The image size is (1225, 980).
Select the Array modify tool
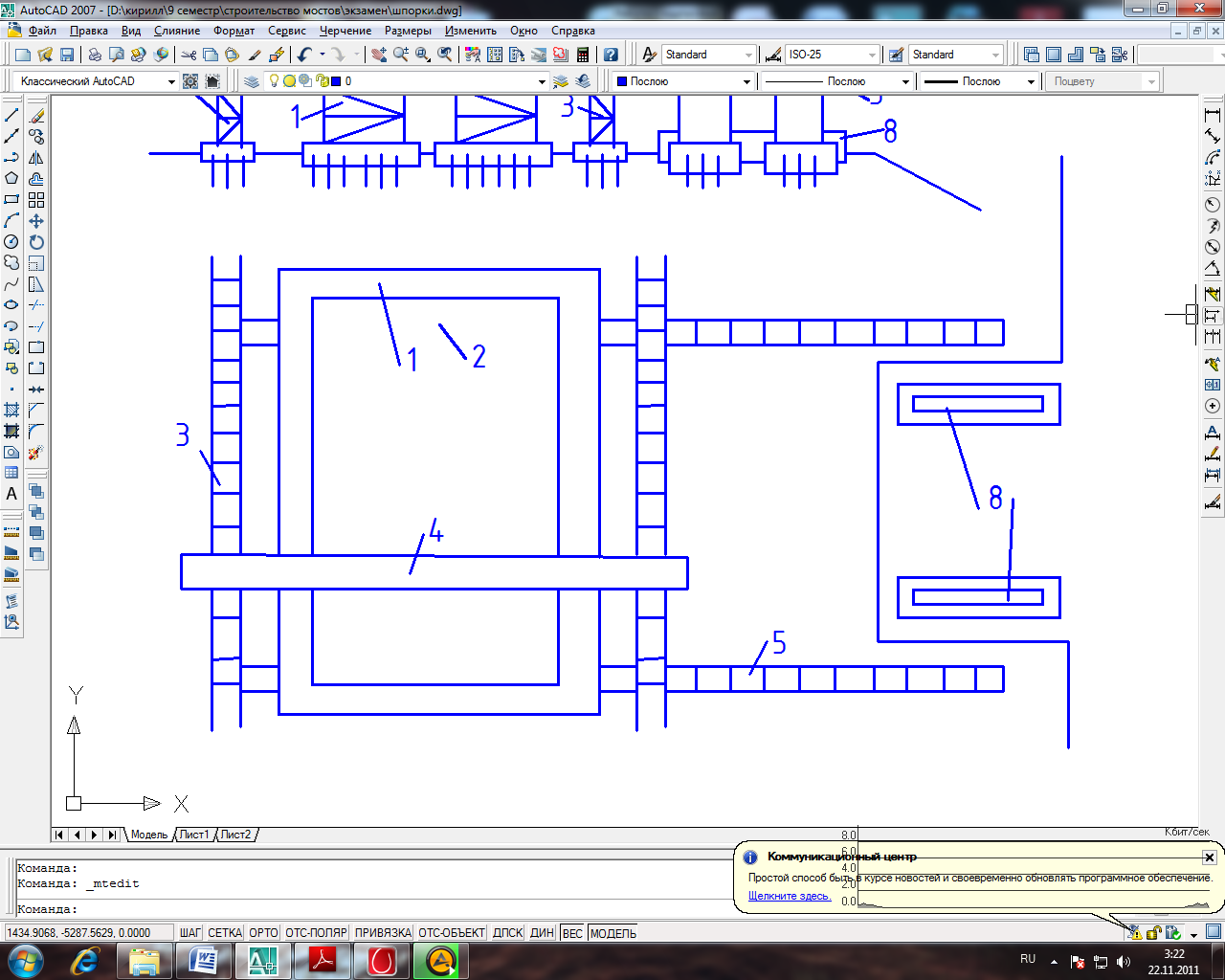(x=36, y=200)
